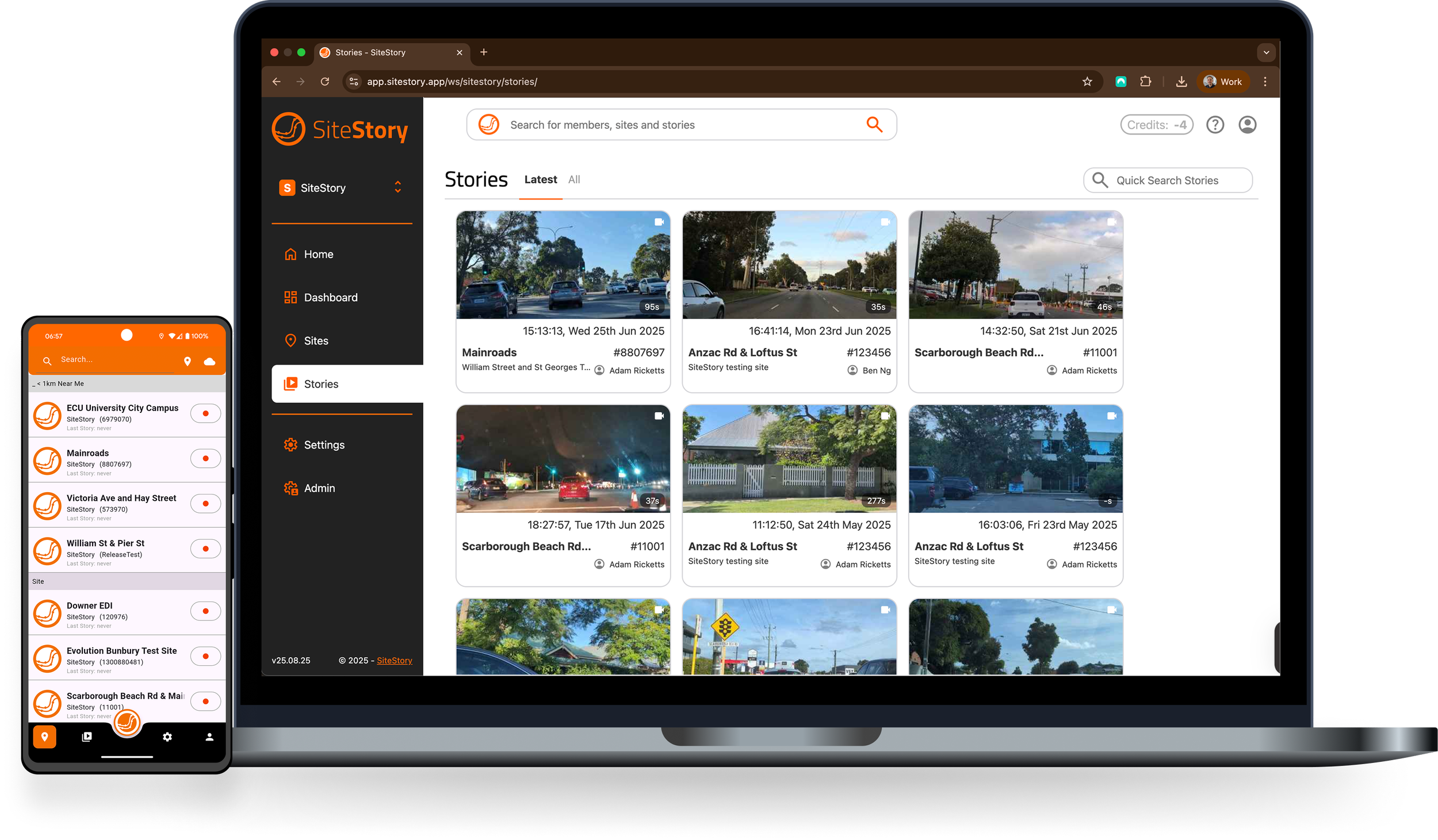The height and width of the screenshot is (840, 1438).
Task: Open the user account profile icon
Action: coord(1247,125)
